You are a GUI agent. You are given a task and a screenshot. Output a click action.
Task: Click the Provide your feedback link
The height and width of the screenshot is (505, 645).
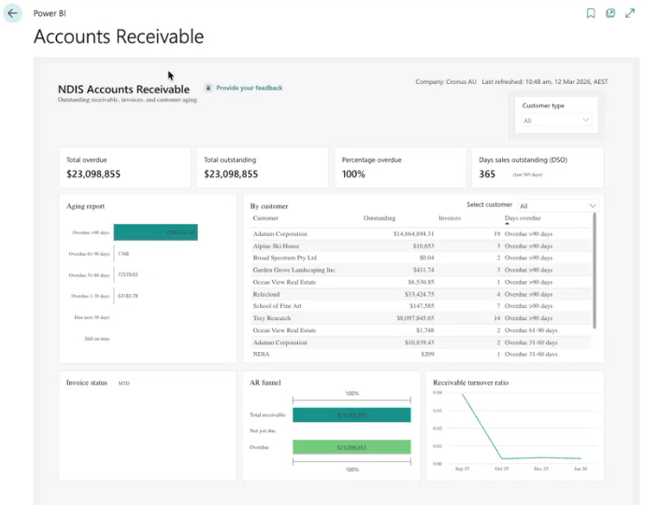(x=249, y=88)
